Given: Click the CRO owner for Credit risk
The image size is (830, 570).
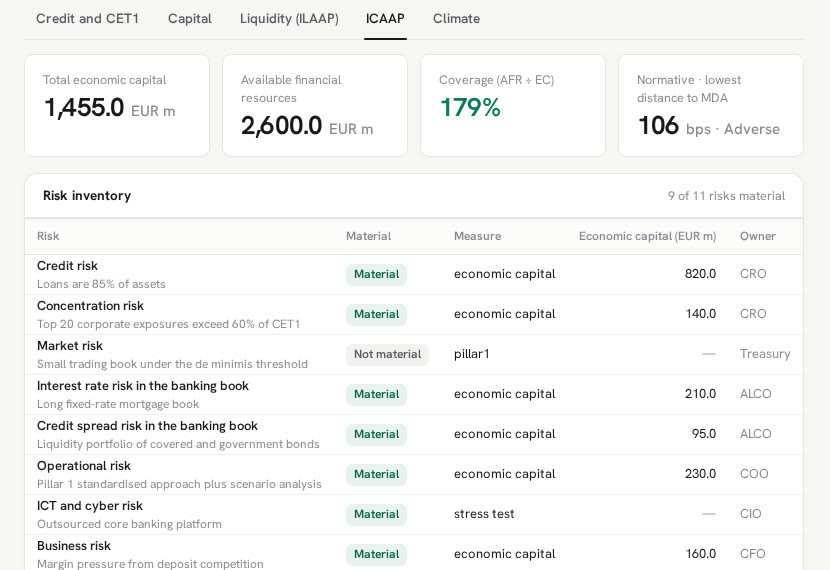Looking at the screenshot, I should [753, 274].
